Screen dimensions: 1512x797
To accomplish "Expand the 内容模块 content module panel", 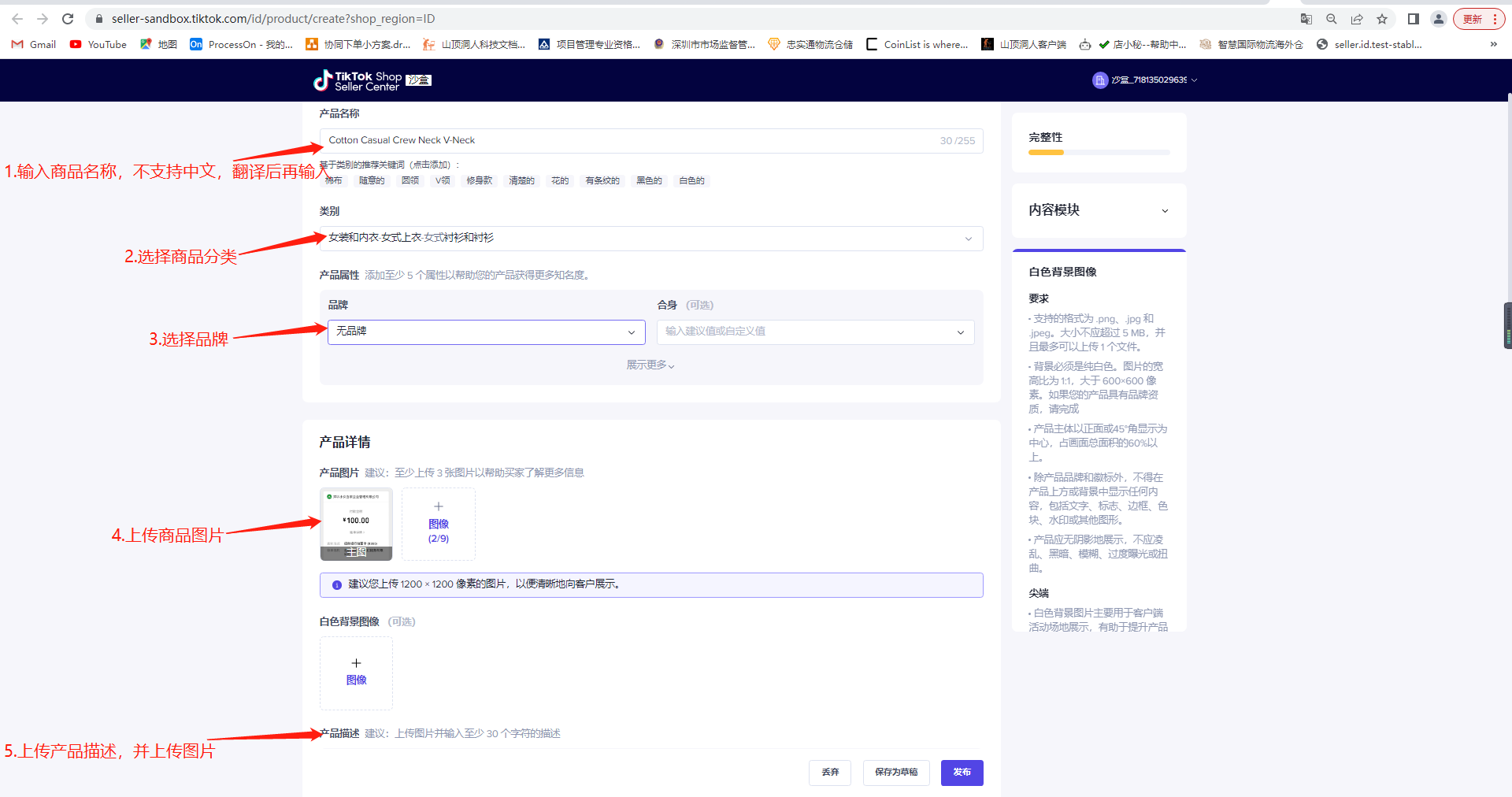I will tap(1098, 210).
